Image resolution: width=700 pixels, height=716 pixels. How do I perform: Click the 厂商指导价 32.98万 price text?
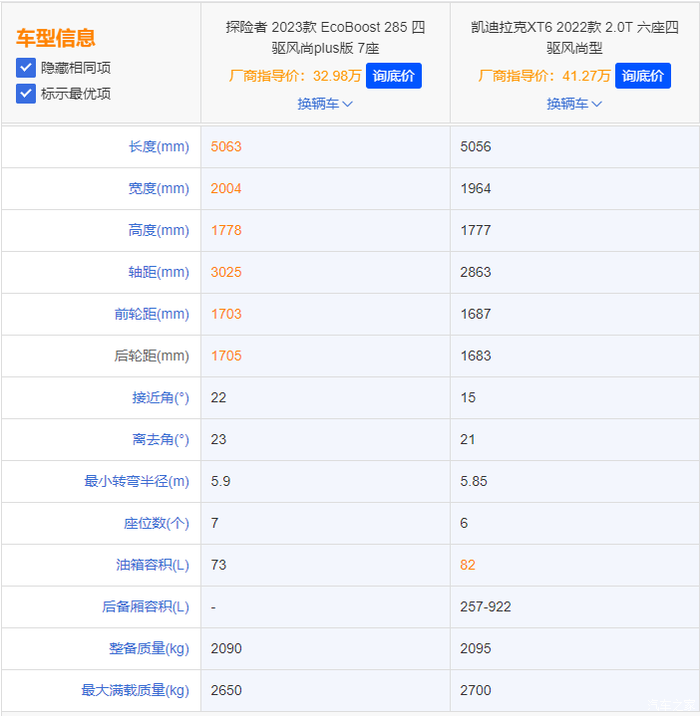[295, 76]
